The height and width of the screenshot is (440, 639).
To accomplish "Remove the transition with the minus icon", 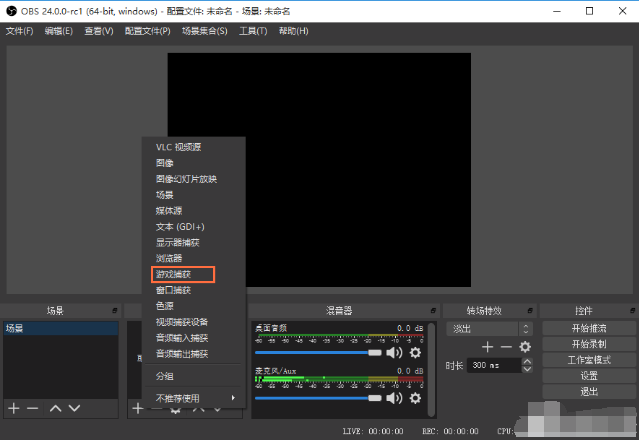I will [x=506, y=347].
